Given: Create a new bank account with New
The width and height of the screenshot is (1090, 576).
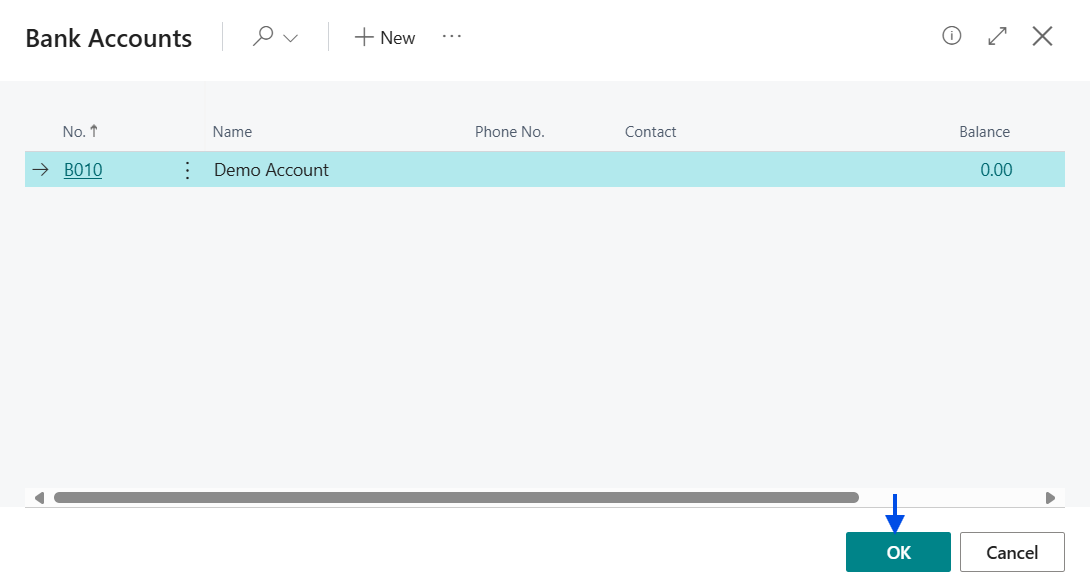Looking at the screenshot, I should tap(385, 37).
